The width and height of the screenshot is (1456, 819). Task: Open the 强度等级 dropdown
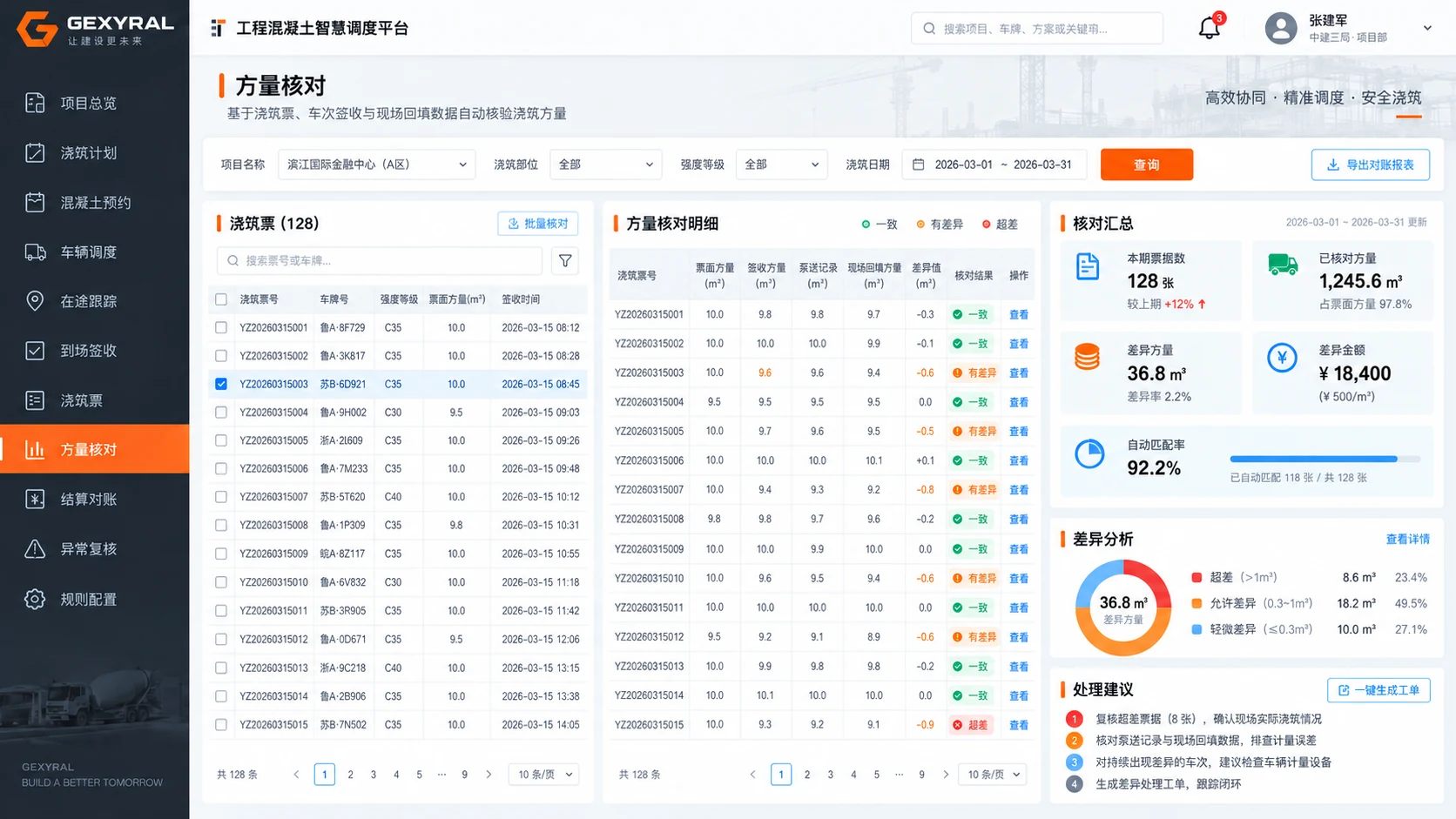781,164
